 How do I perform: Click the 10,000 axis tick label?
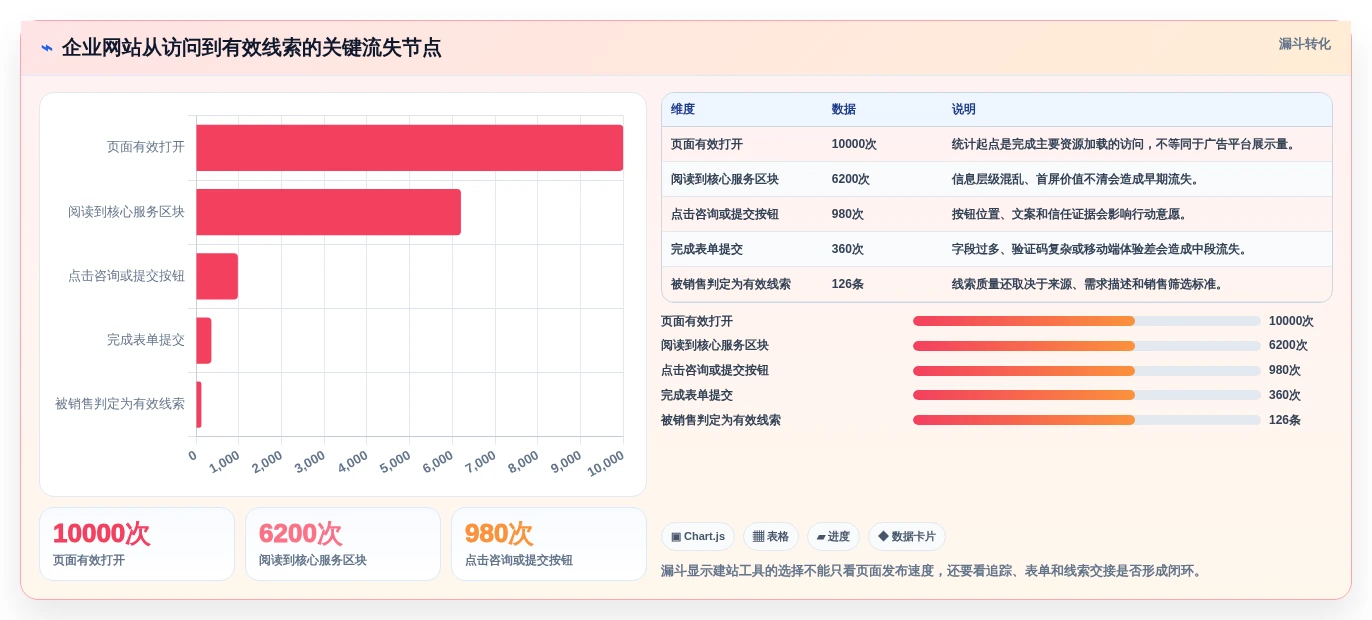coord(606,463)
